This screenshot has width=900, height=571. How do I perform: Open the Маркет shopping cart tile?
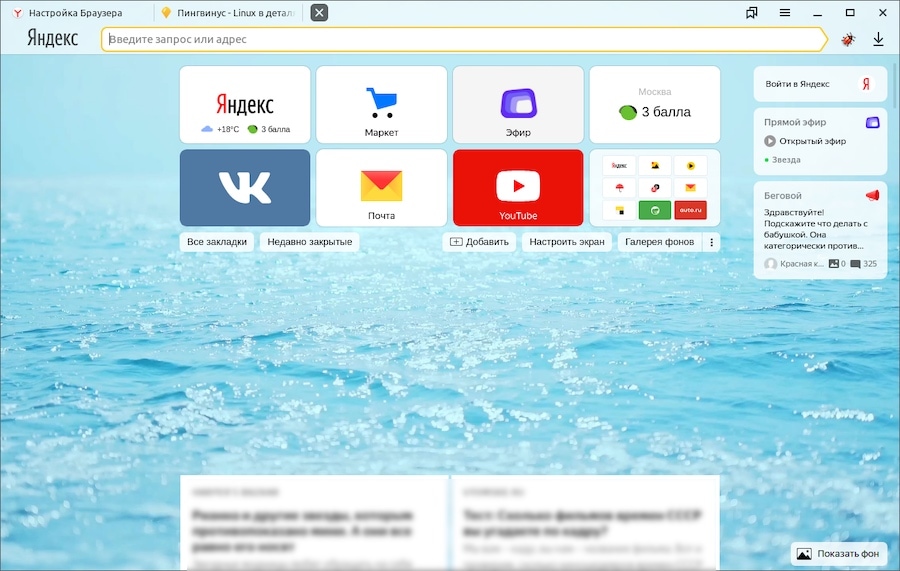tap(381, 104)
